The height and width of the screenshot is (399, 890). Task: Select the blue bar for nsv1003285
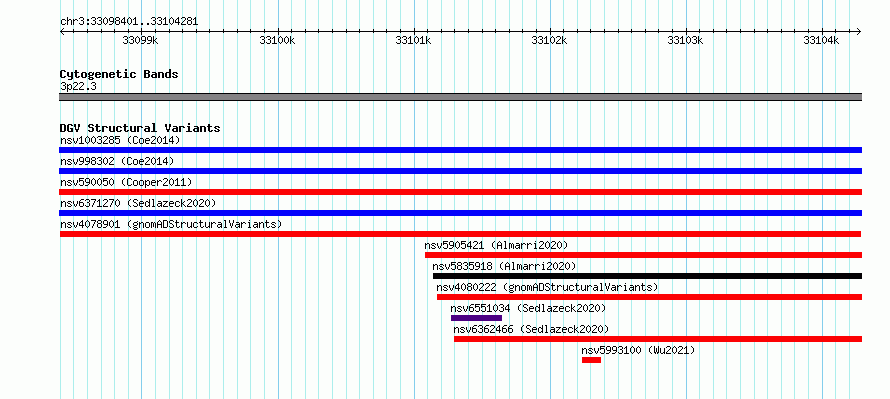click(x=460, y=150)
